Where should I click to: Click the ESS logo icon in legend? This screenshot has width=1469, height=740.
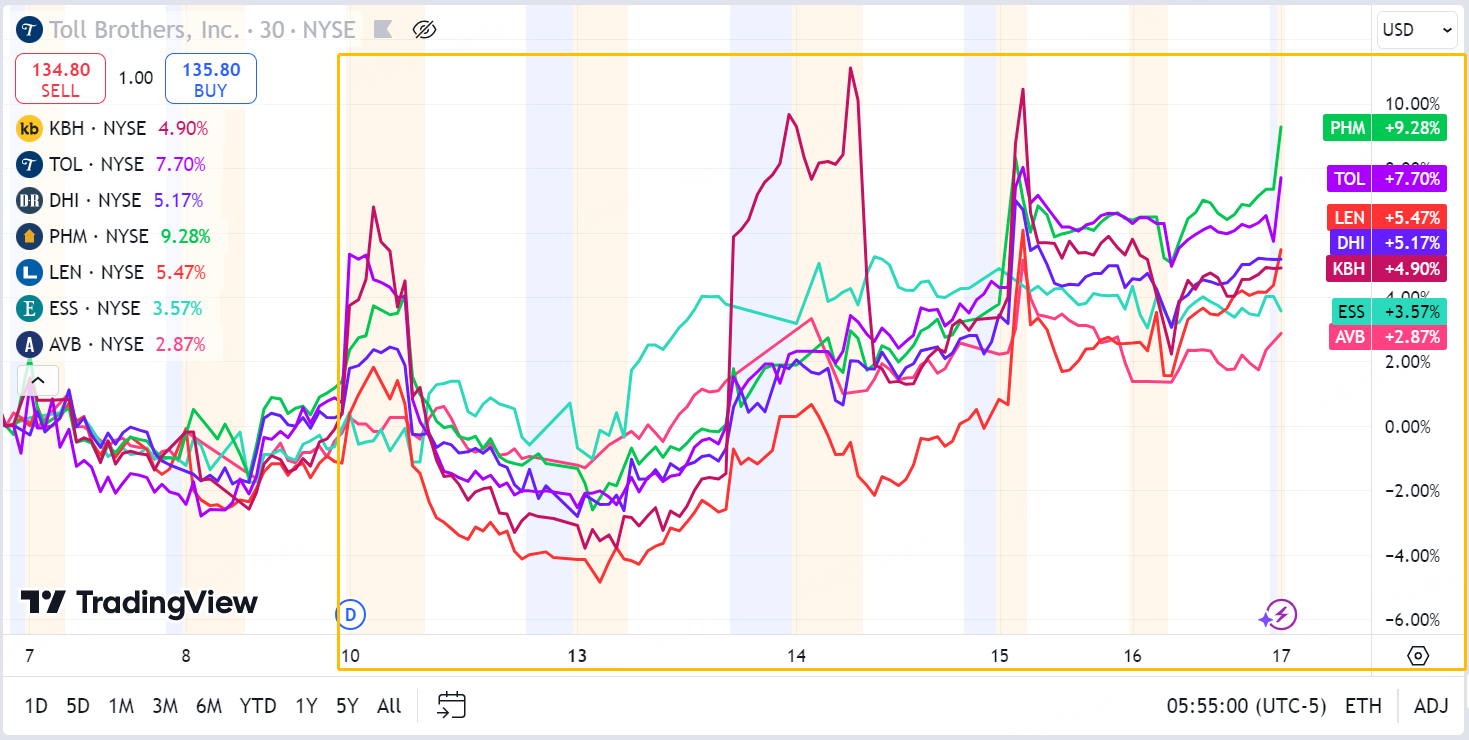click(30, 308)
